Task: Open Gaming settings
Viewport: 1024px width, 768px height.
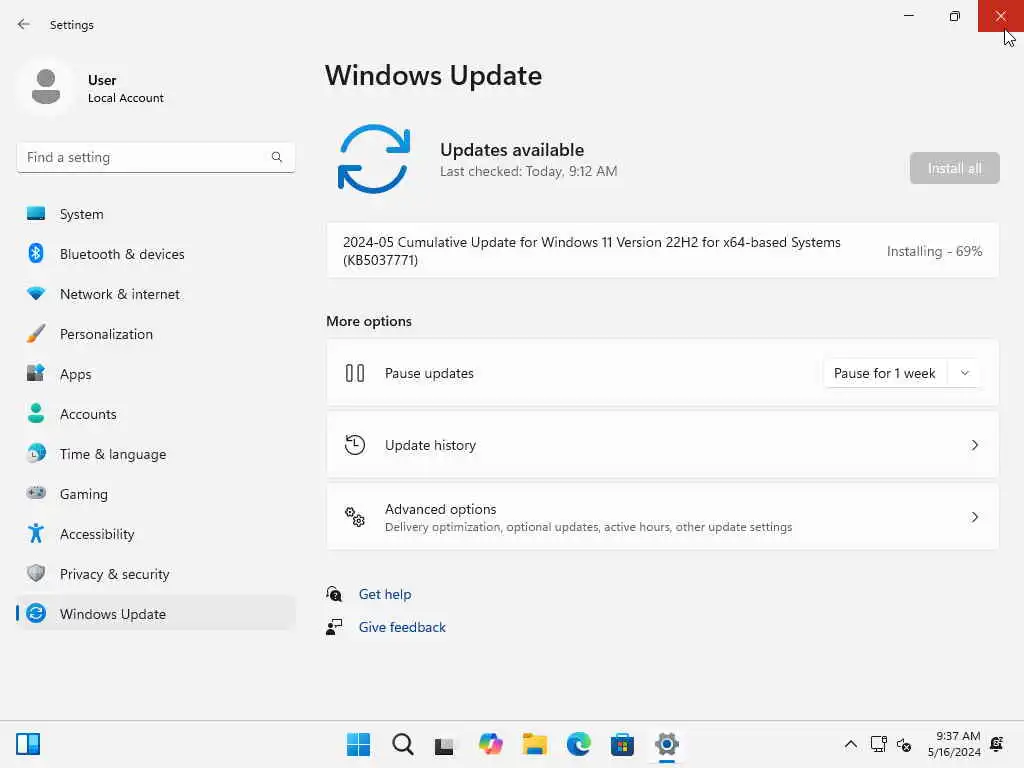Action: 155,494
